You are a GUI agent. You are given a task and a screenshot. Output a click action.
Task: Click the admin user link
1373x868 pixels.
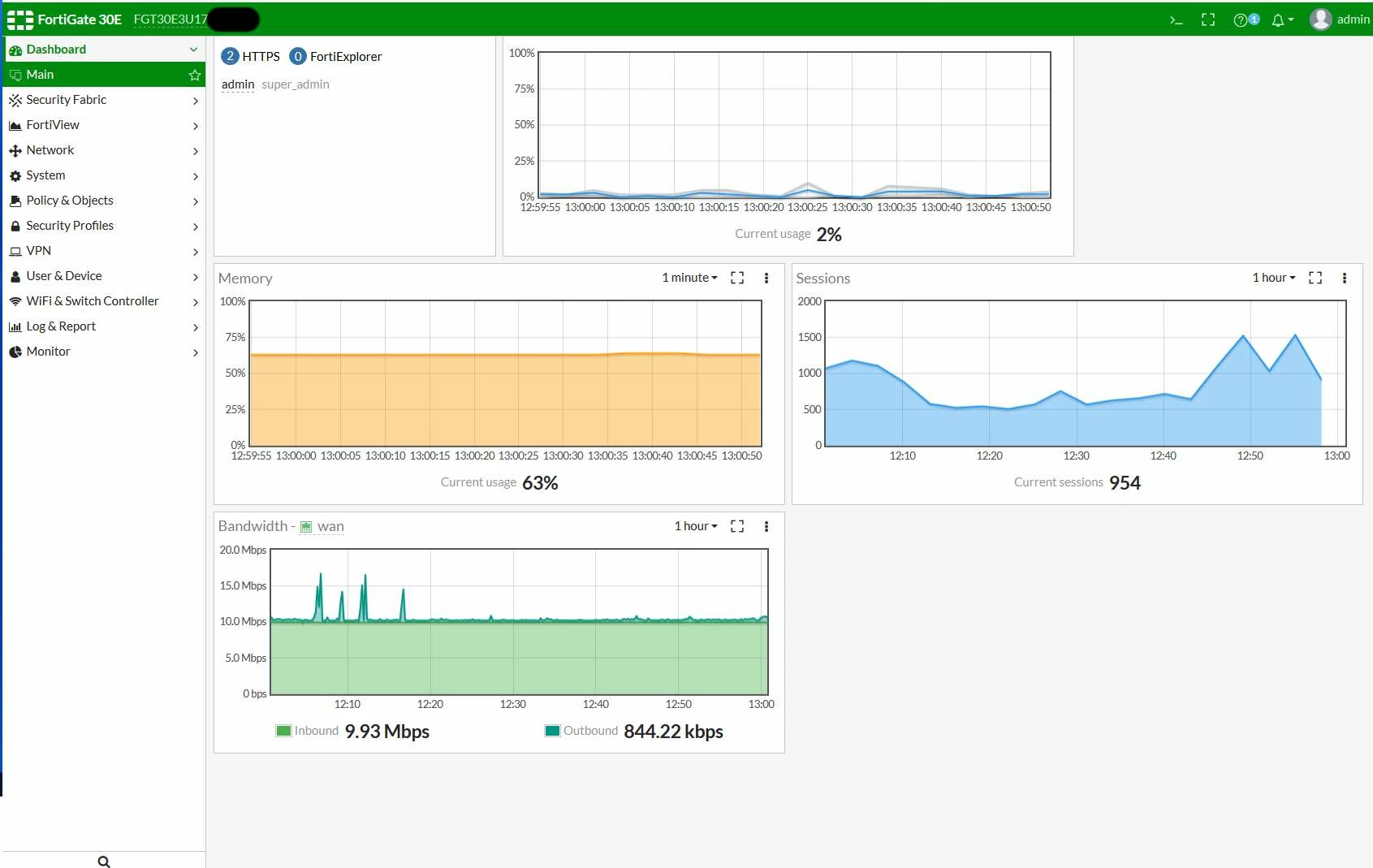click(x=238, y=84)
